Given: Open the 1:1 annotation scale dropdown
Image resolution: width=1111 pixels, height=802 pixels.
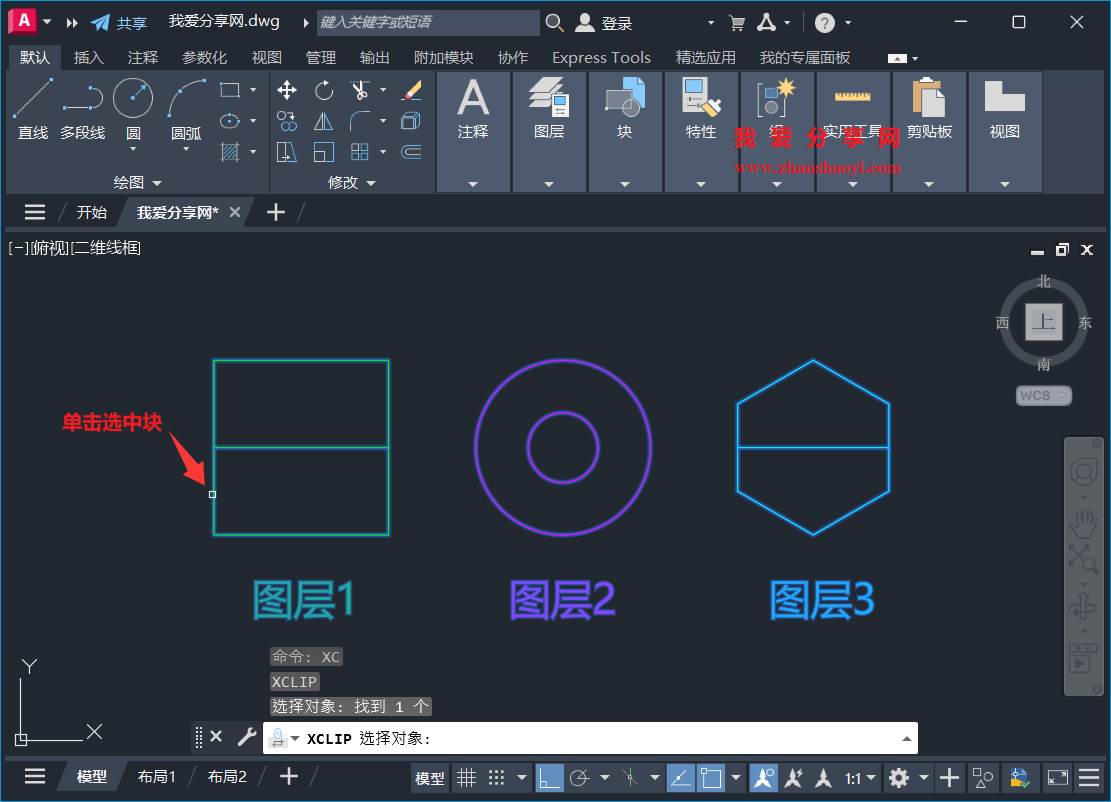Looking at the screenshot, I should 862,778.
